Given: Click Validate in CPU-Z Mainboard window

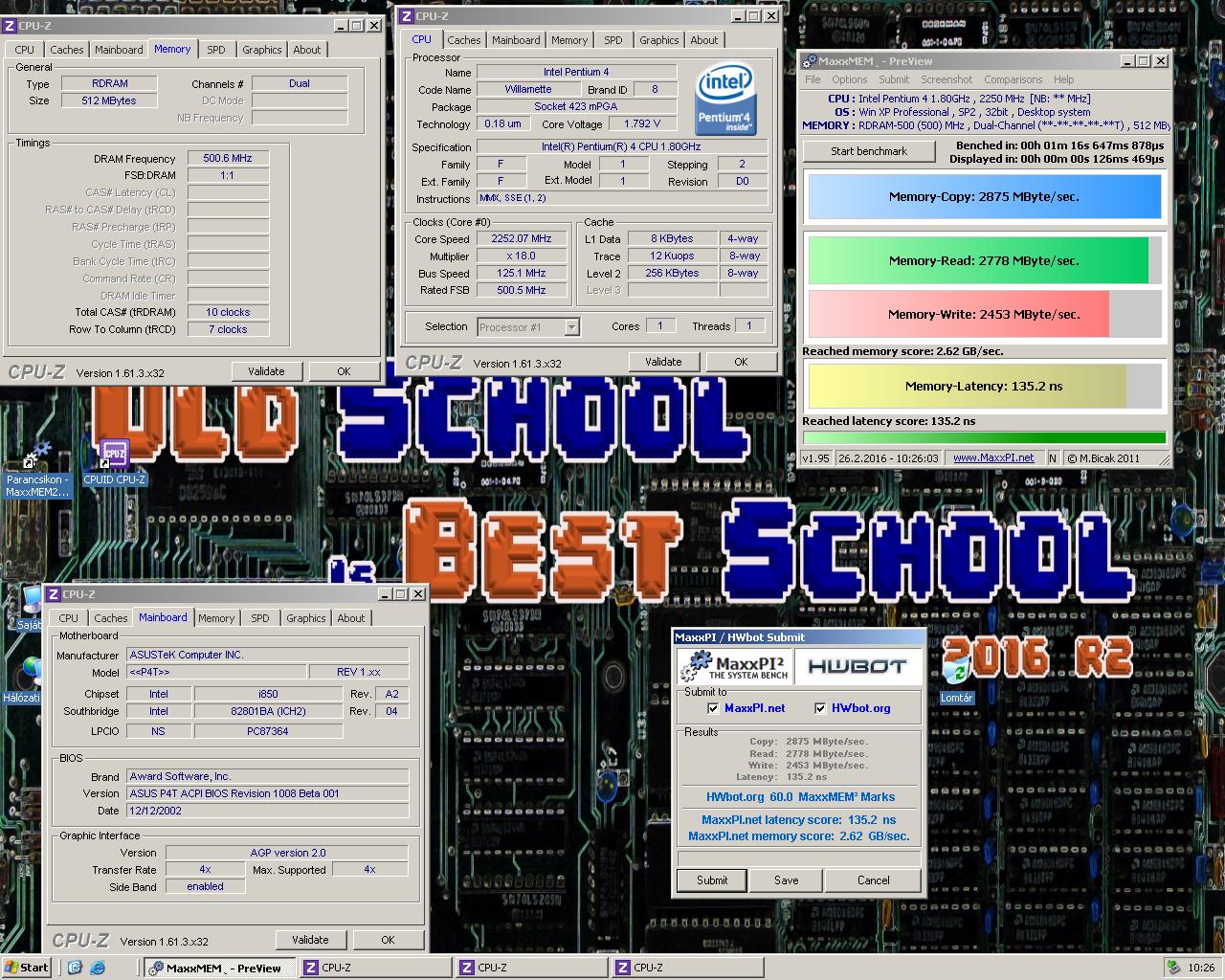Looking at the screenshot, I should click(x=310, y=940).
